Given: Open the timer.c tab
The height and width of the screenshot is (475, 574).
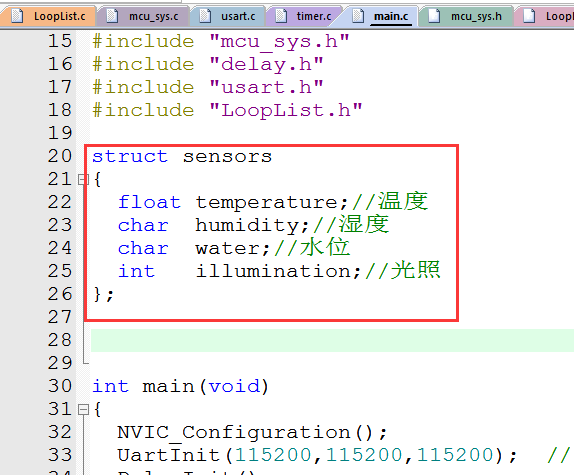Looking at the screenshot, I should point(304,16).
